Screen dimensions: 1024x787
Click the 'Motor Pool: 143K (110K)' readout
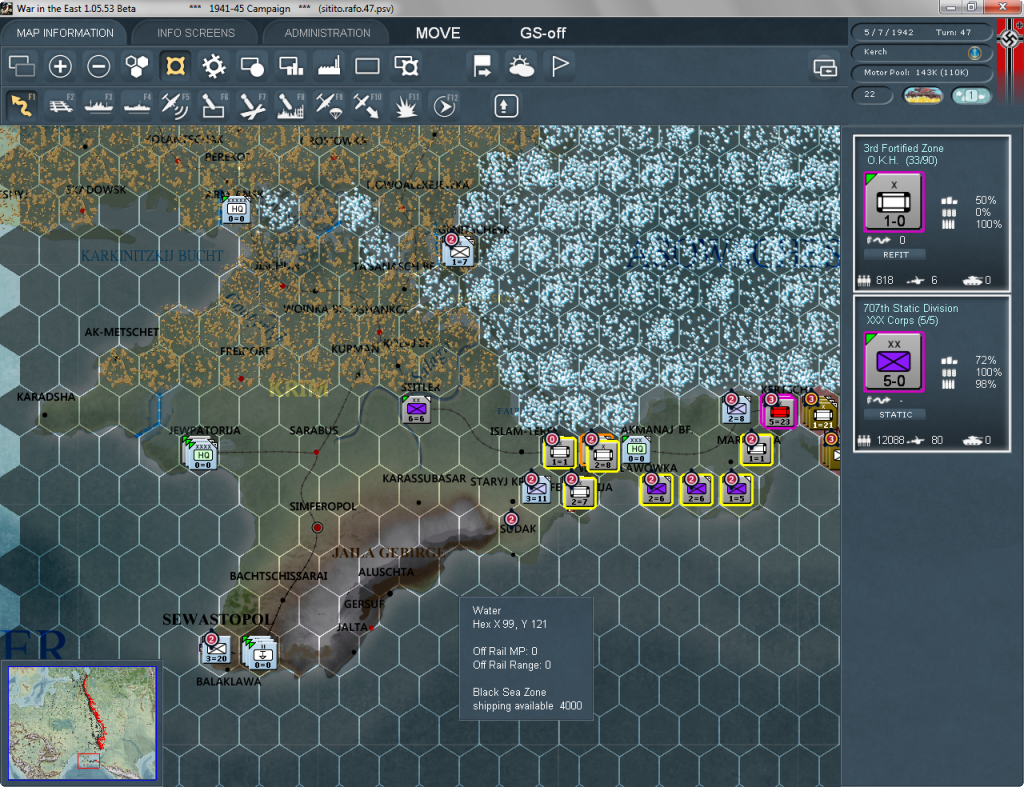click(x=921, y=72)
